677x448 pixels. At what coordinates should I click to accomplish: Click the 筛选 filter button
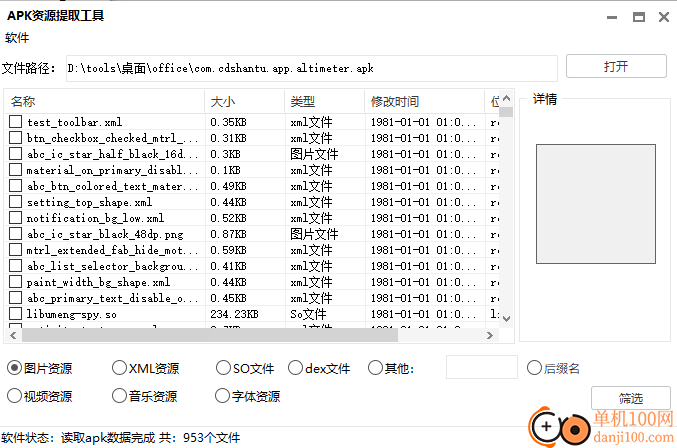[x=630, y=398]
